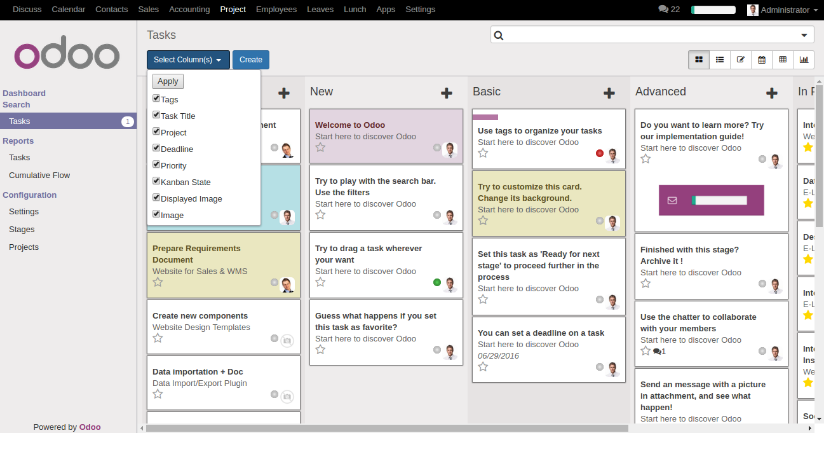This screenshot has height=467, width=824.
Task: Go to Employees menu
Action: coord(276,9)
